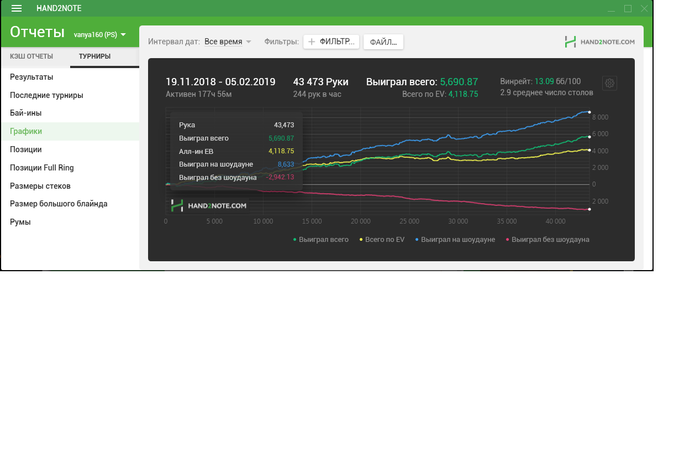Toggle the 'Выиграл без шоудауна' legend series
Viewport: 700px width, 450px height.
coord(548,240)
